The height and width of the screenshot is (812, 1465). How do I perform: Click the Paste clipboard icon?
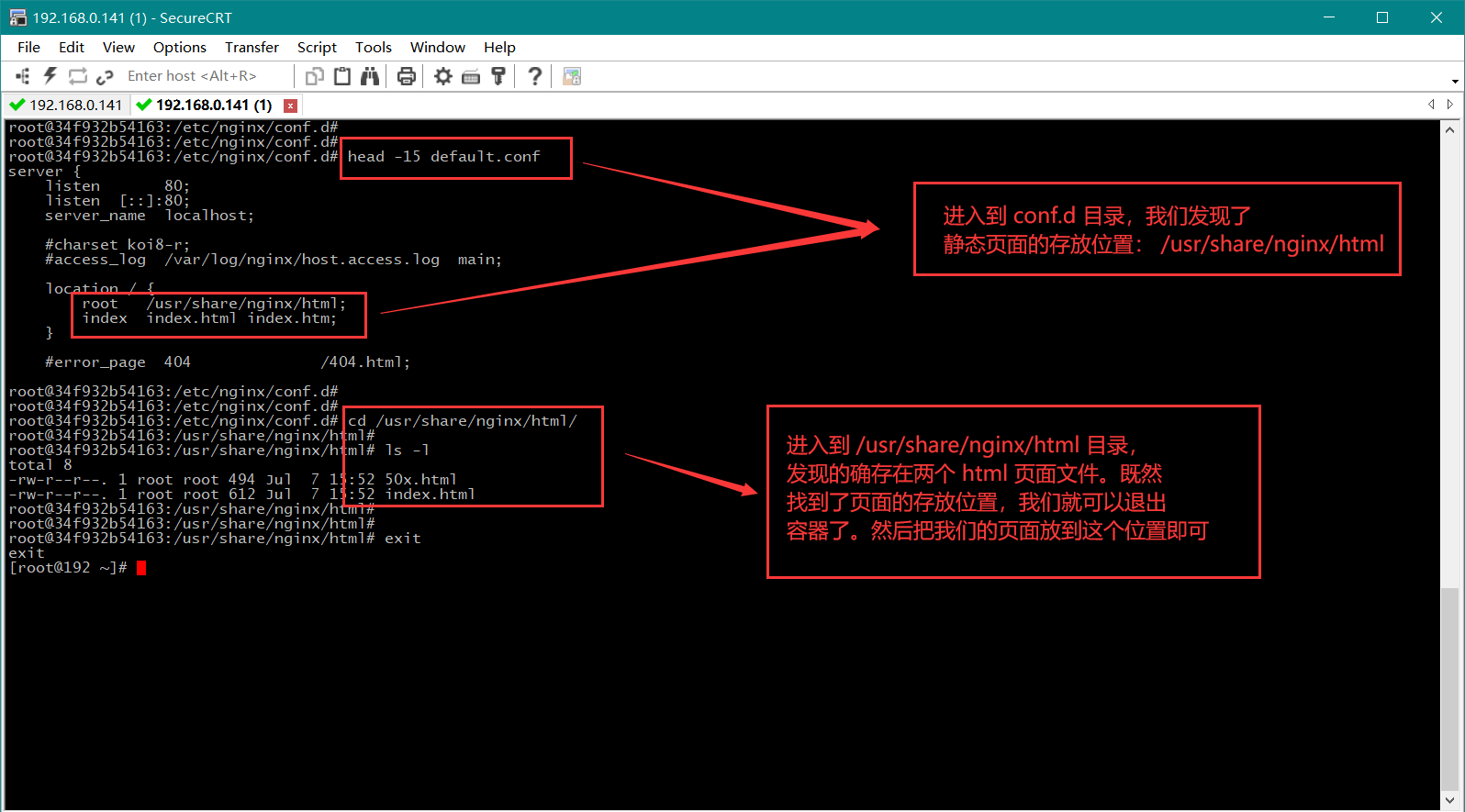pos(342,76)
